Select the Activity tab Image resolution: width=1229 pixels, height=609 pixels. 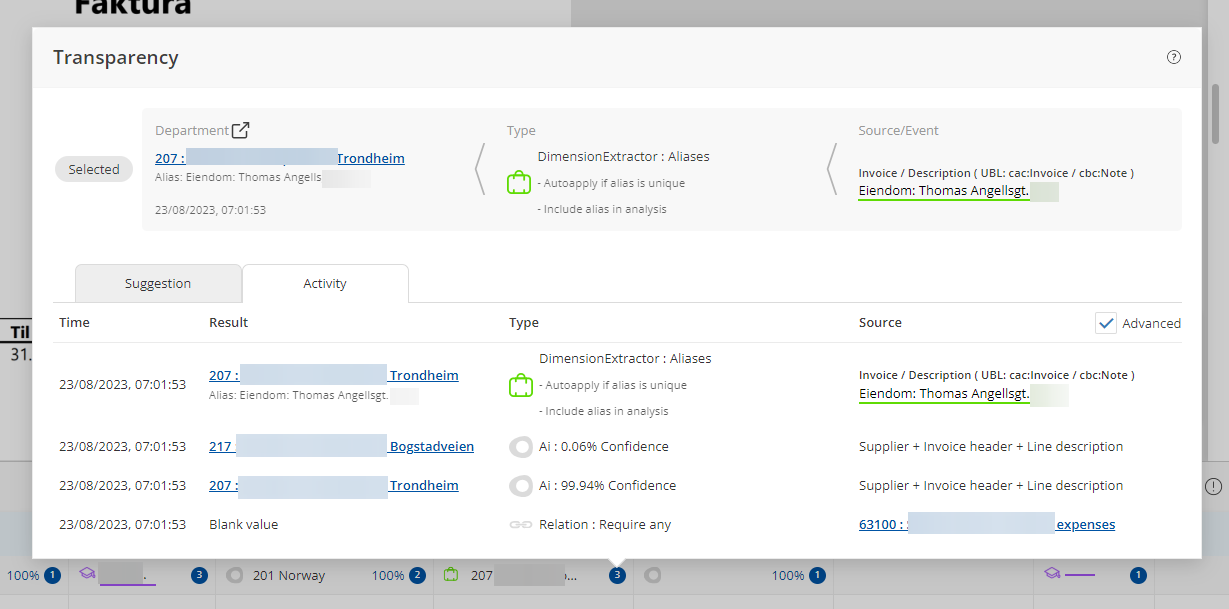point(325,284)
